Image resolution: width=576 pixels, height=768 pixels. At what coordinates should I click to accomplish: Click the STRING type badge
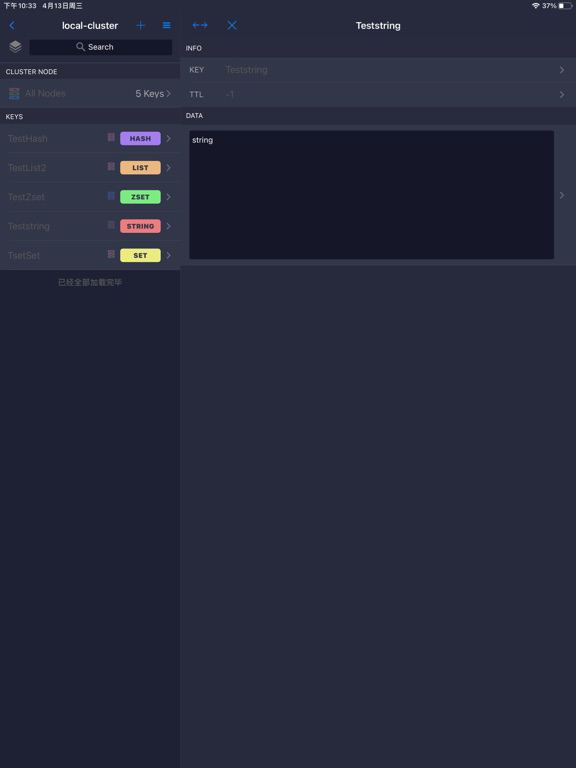140,226
